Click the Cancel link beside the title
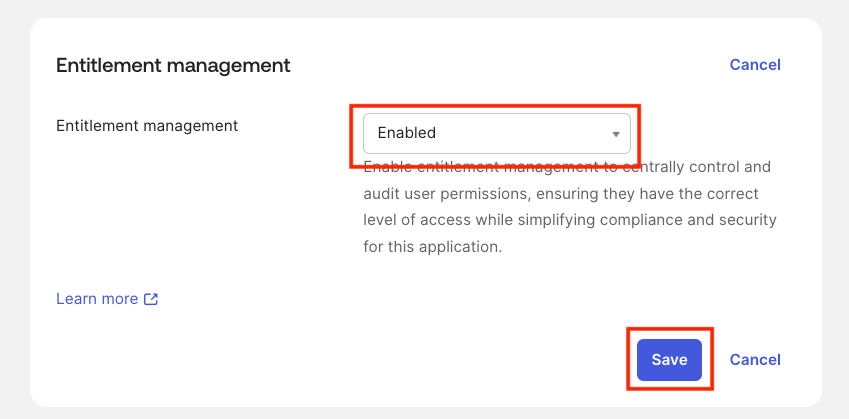Screen dimensions: 849x419 pyautogui.click(x=755, y=65)
